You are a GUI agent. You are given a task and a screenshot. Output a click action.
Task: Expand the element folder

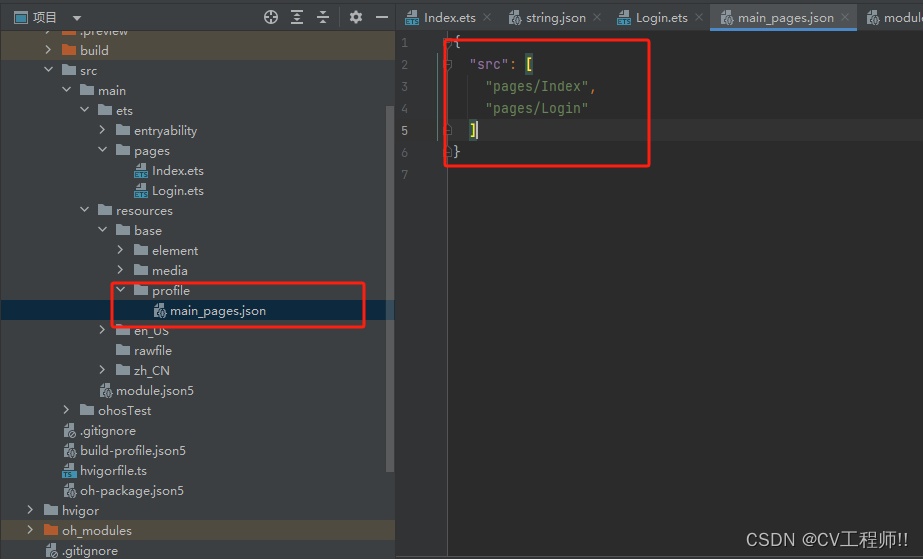coord(121,250)
